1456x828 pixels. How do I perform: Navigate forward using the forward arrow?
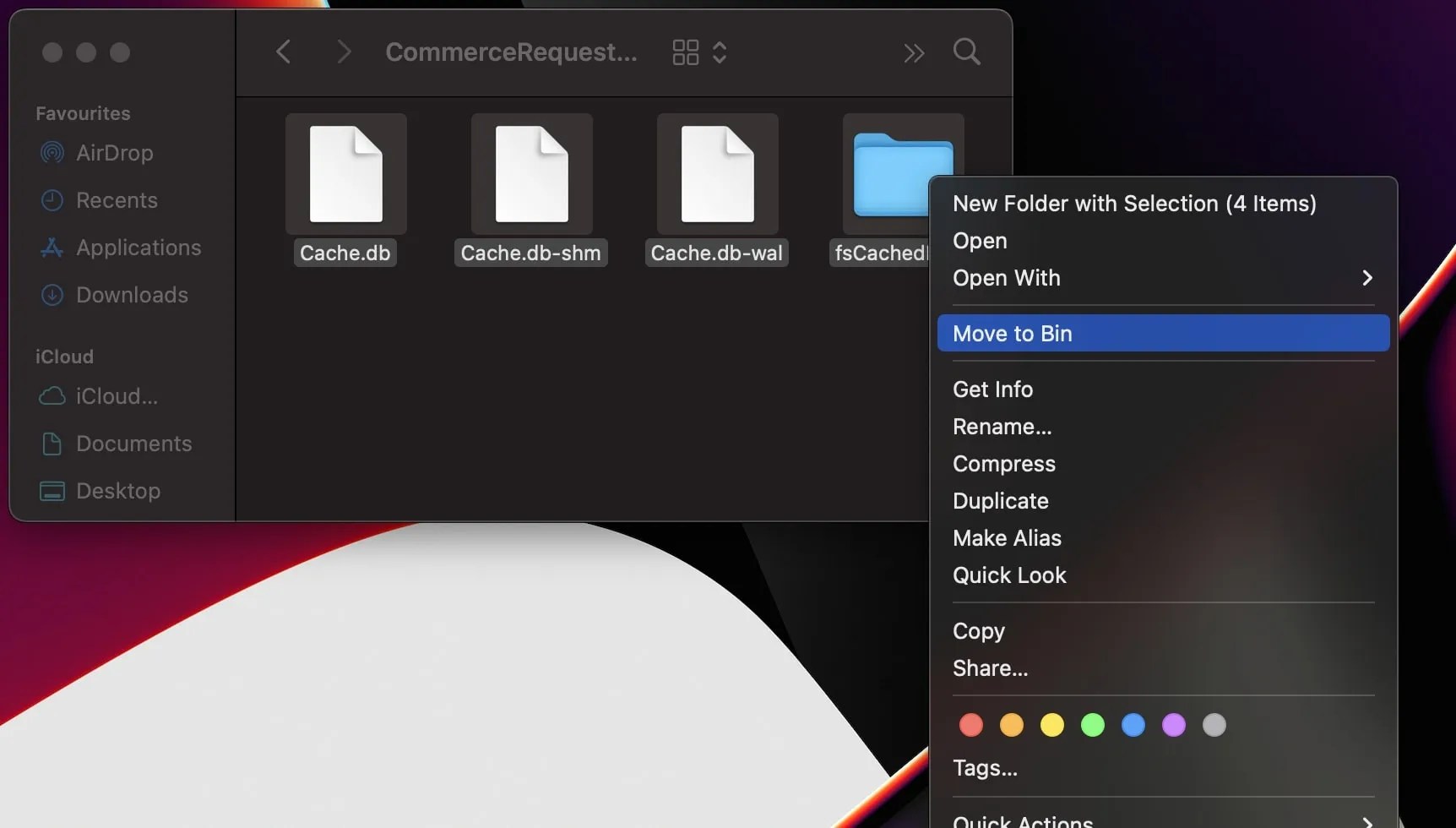[343, 52]
